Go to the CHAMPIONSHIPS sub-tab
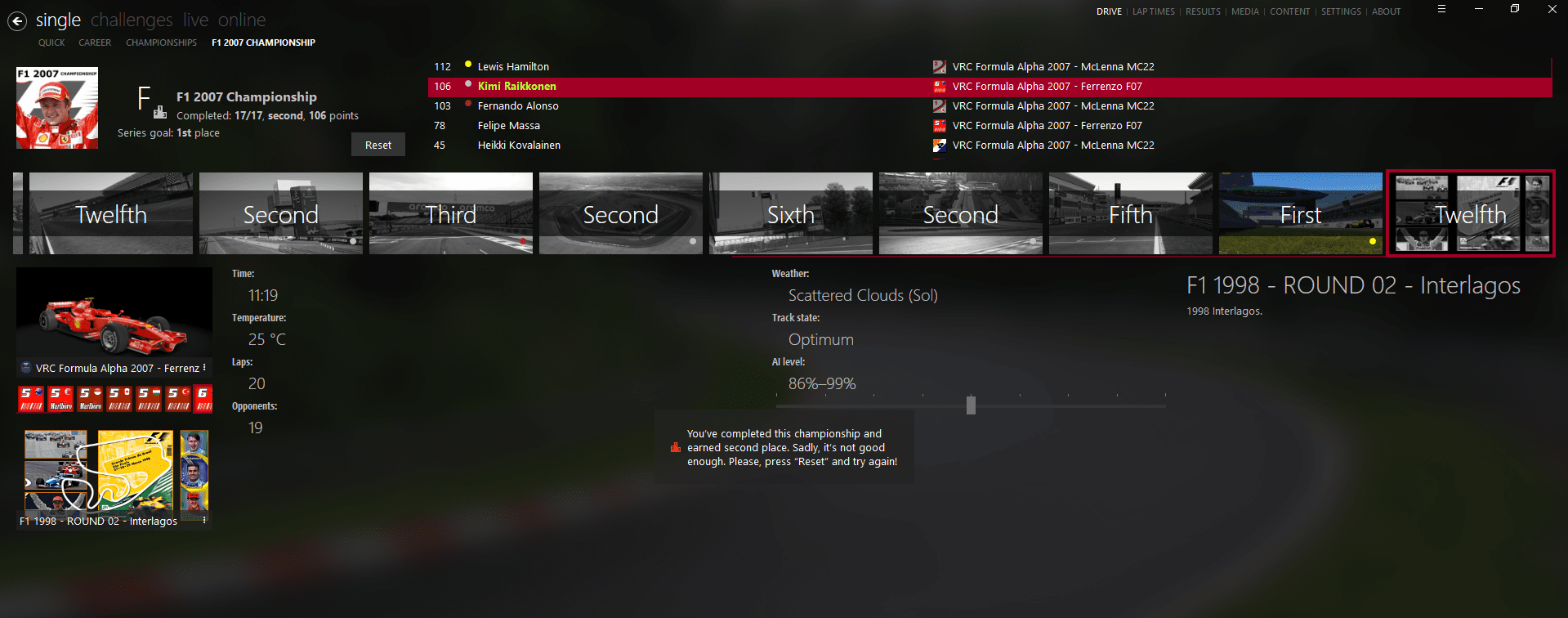This screenshot has height=618, width=1568. 161,43
